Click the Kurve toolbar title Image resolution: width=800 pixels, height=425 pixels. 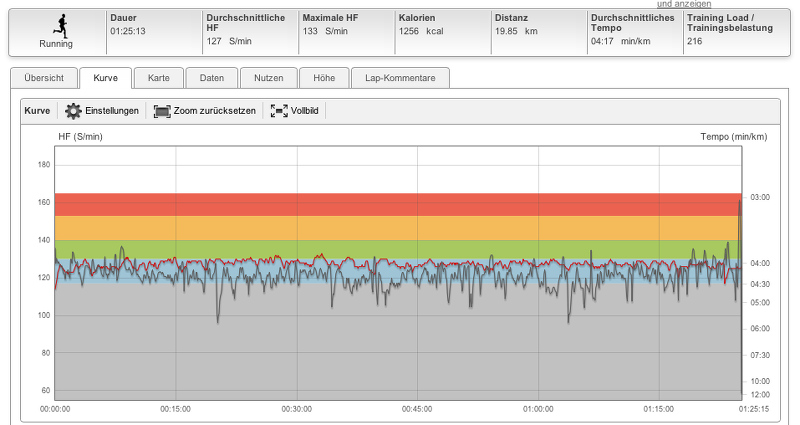(37, 111)
